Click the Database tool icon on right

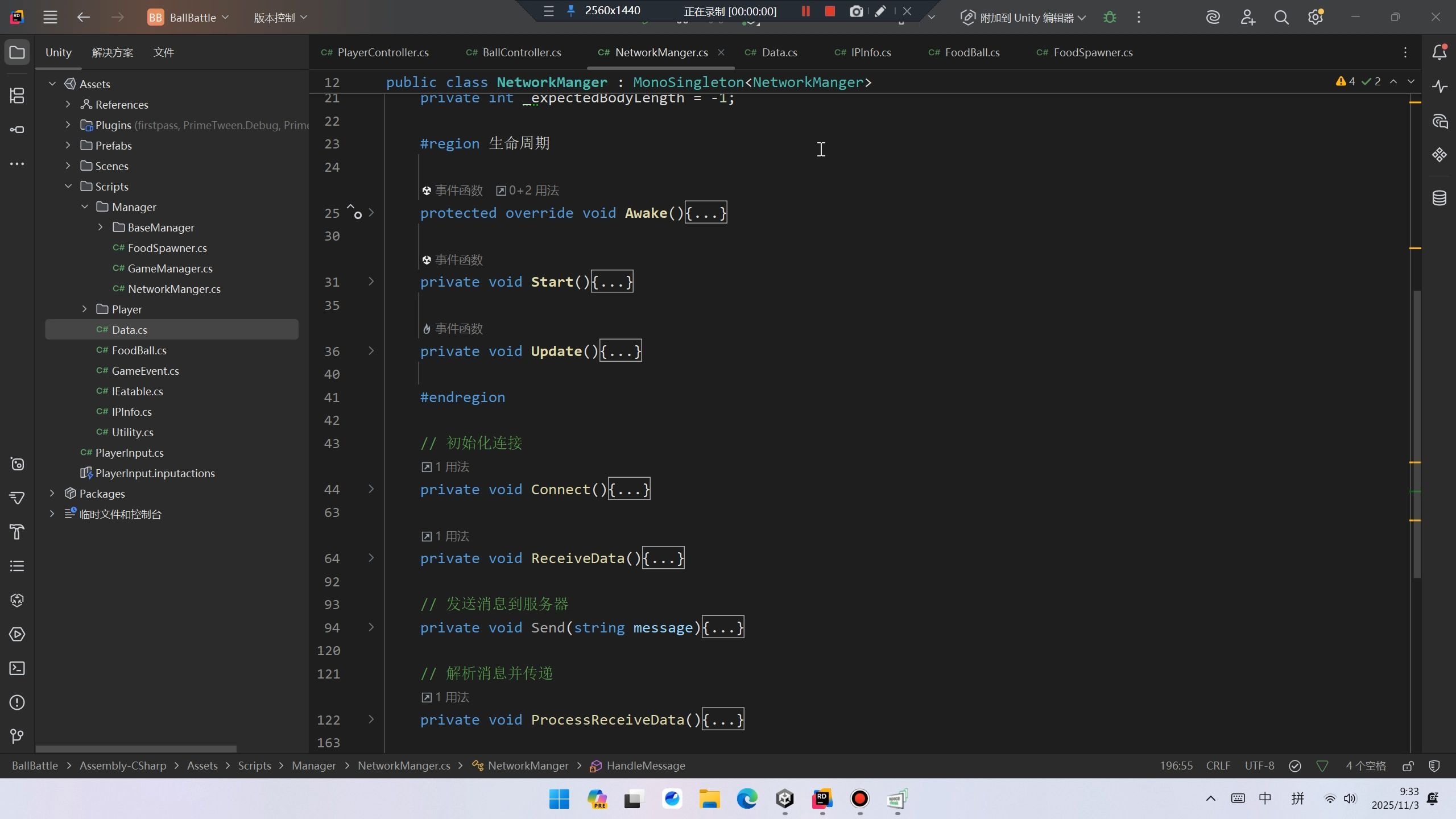coord(1439,198)
